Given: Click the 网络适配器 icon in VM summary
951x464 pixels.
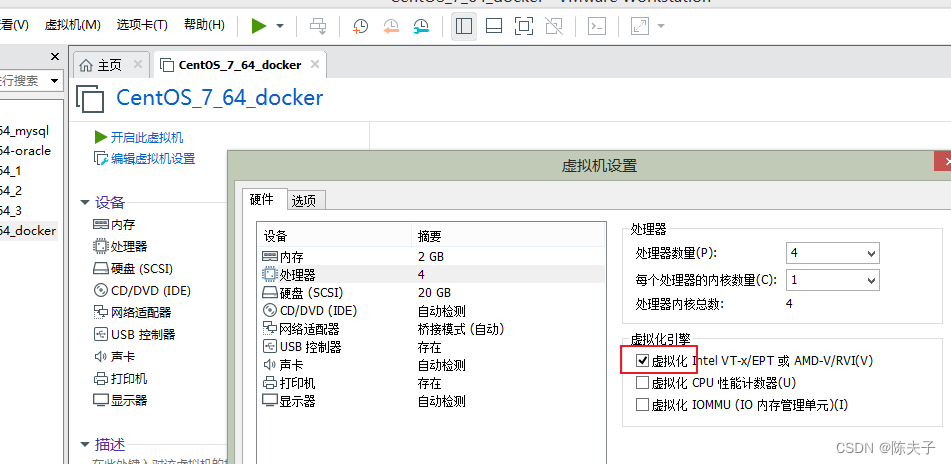Looking at the screenshot, I should 101,312.
